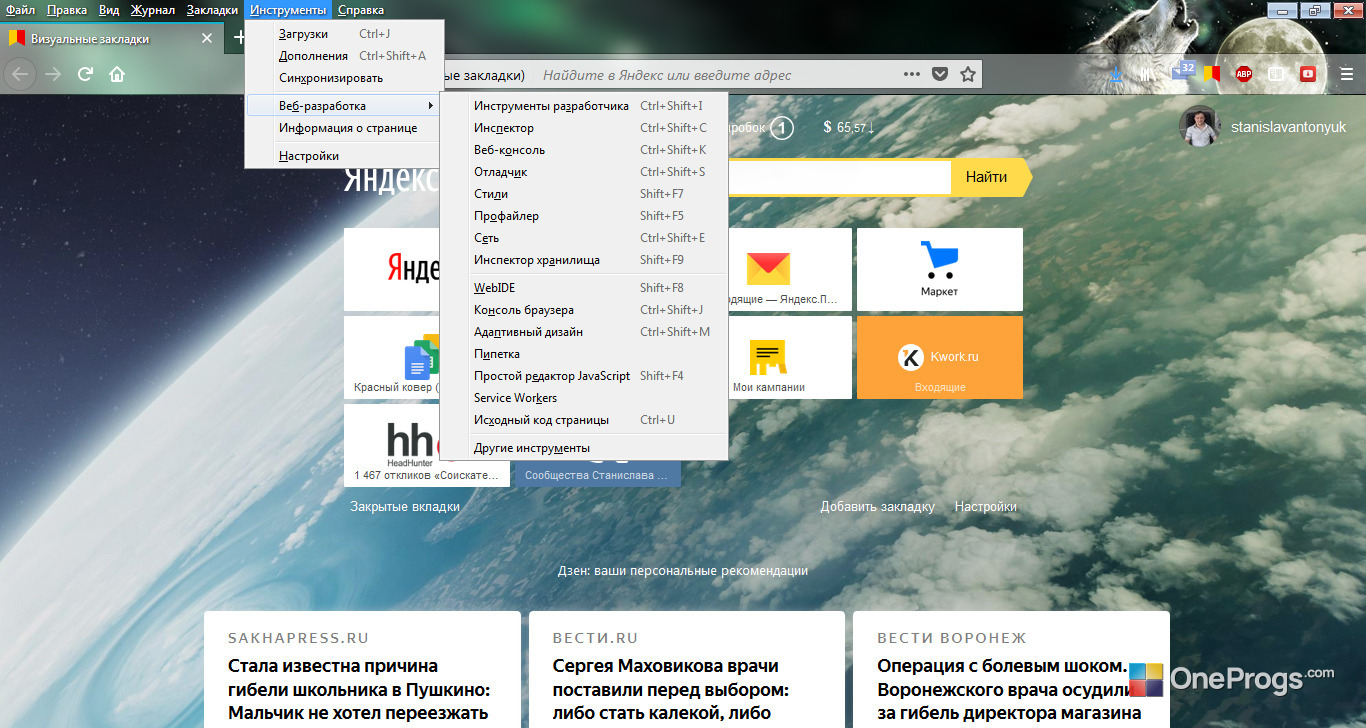Select Синхронизировать in the menu

(x=342, y=78)
